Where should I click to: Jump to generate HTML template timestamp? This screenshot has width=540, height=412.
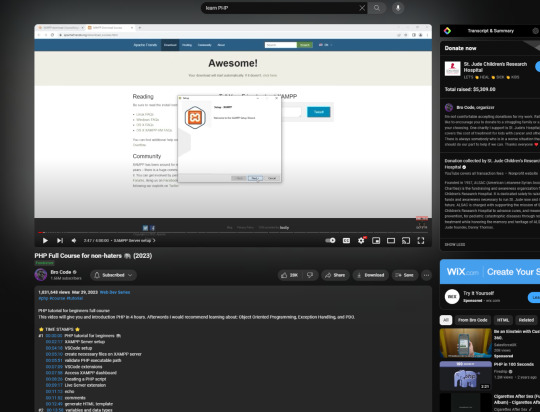pyautogui.click(x=54, y=404)
